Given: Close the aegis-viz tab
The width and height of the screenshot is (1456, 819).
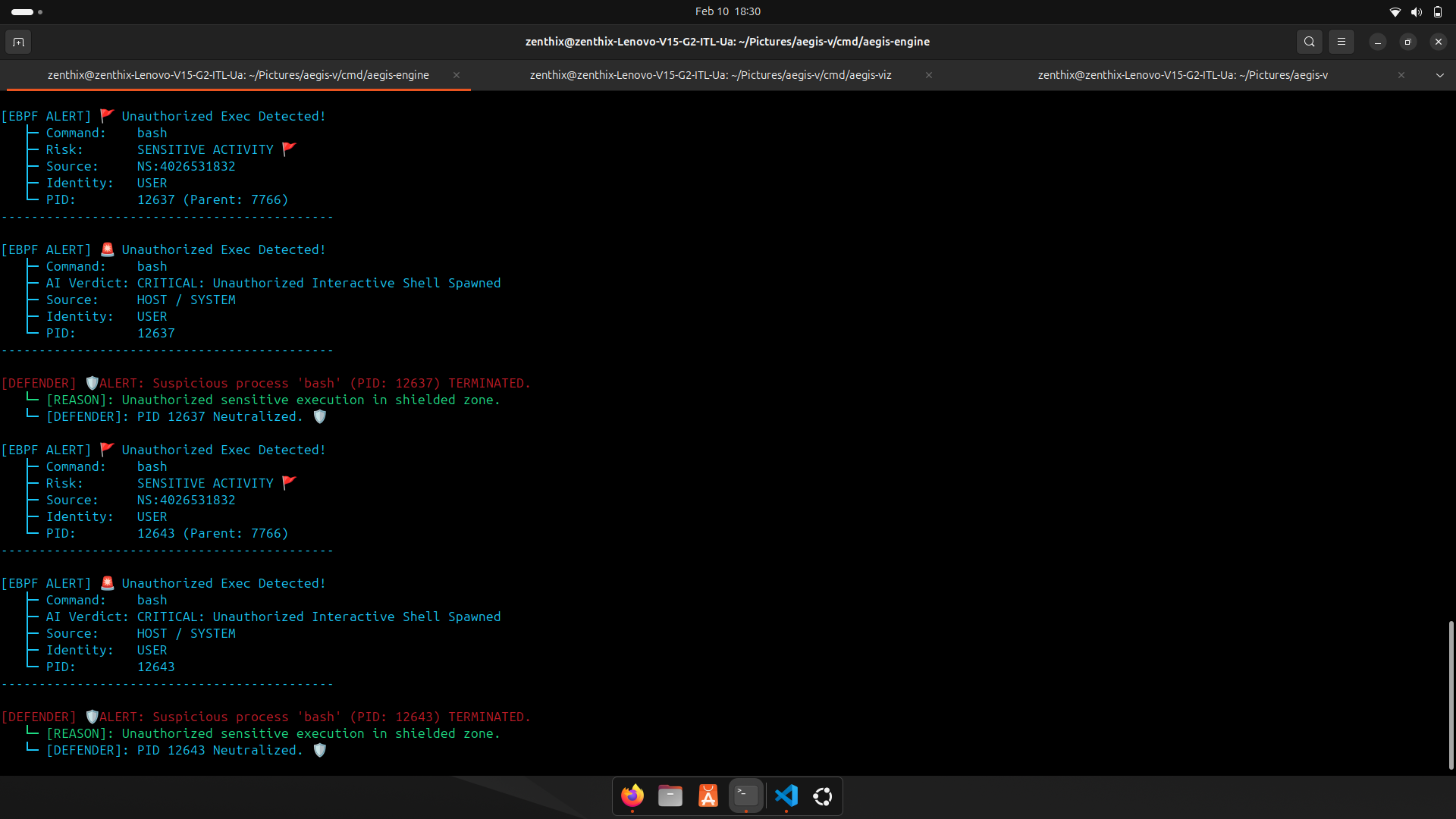Looking at the screenshot, I should [928, 75].
